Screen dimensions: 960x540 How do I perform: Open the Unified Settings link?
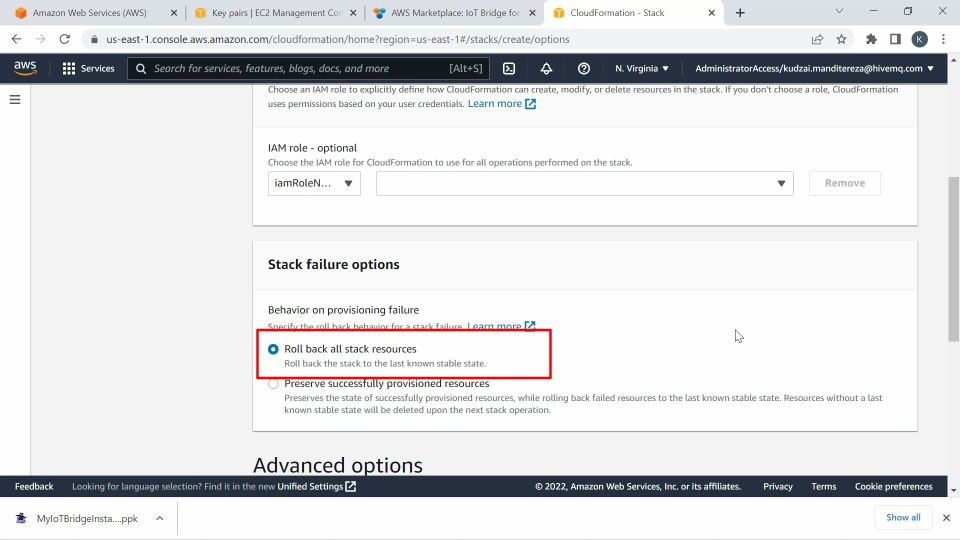(x=317, y=487)
